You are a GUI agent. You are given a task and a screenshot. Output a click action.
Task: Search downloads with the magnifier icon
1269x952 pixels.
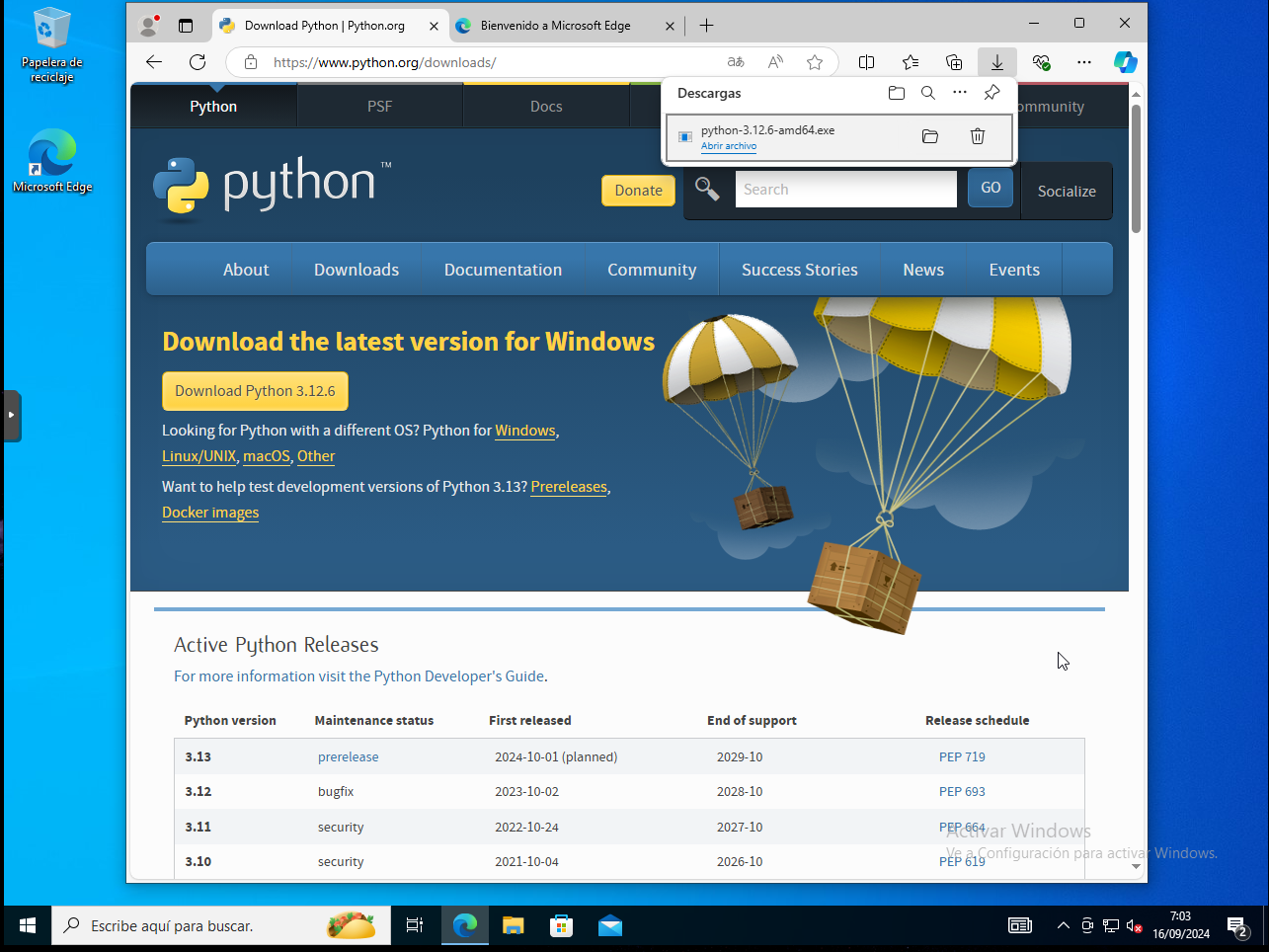928,93
